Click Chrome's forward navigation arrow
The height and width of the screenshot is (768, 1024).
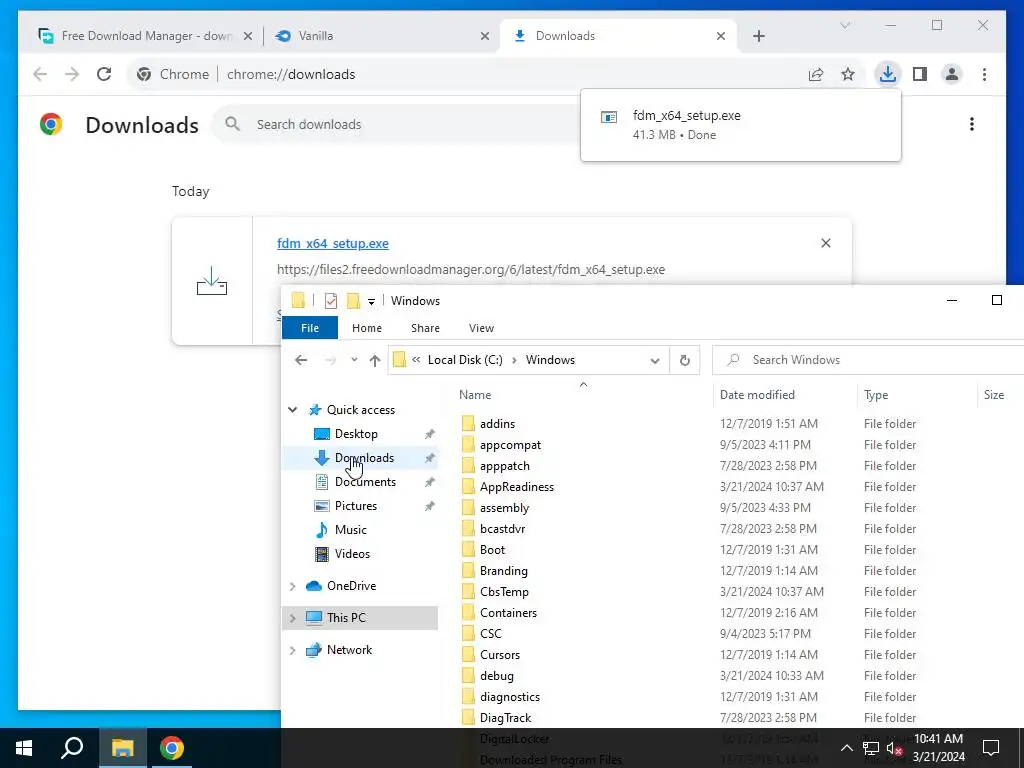(x=72, y=74)
